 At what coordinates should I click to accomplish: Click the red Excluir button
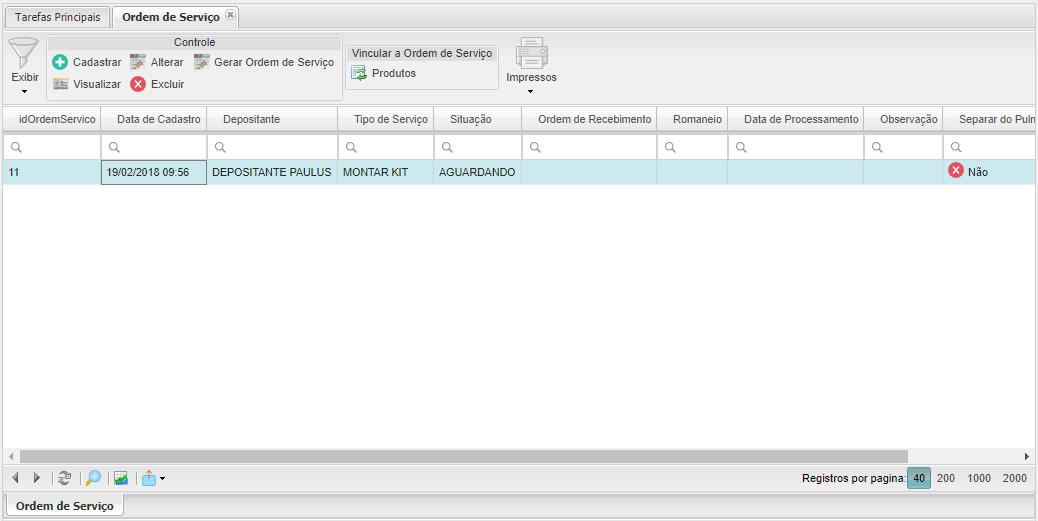tap(158, 84)
